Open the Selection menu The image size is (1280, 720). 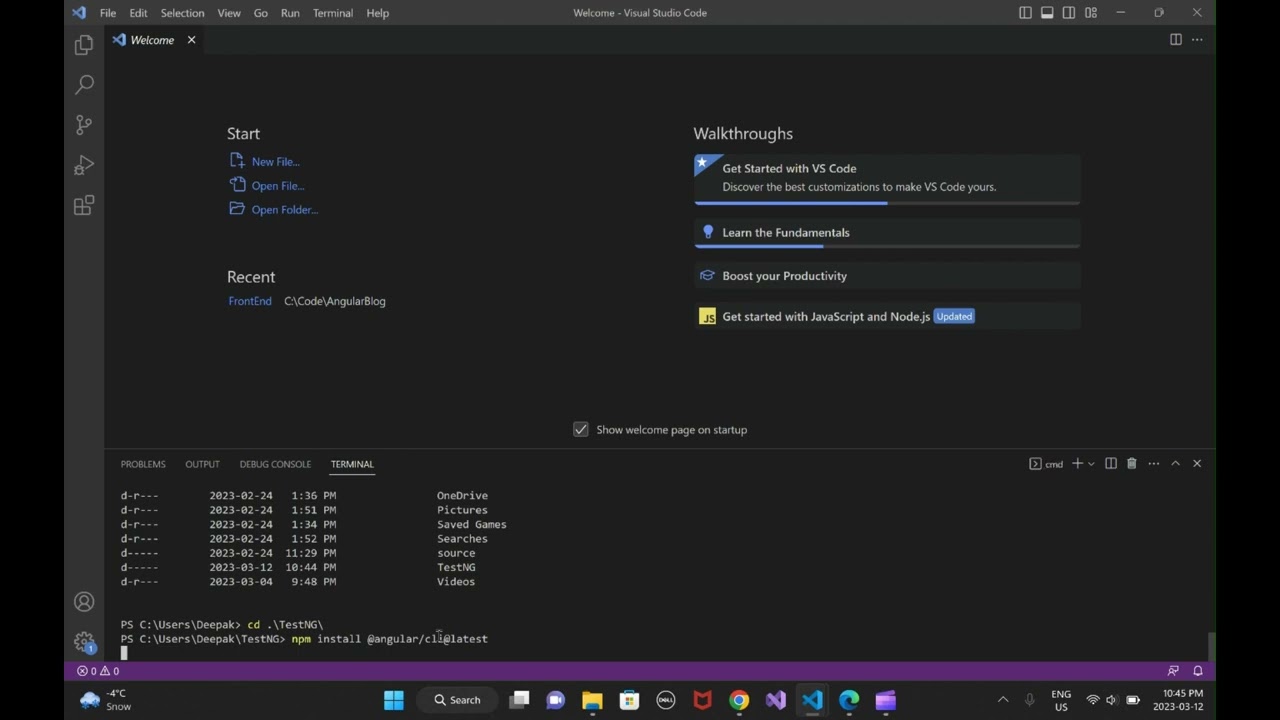coord(183,13)
